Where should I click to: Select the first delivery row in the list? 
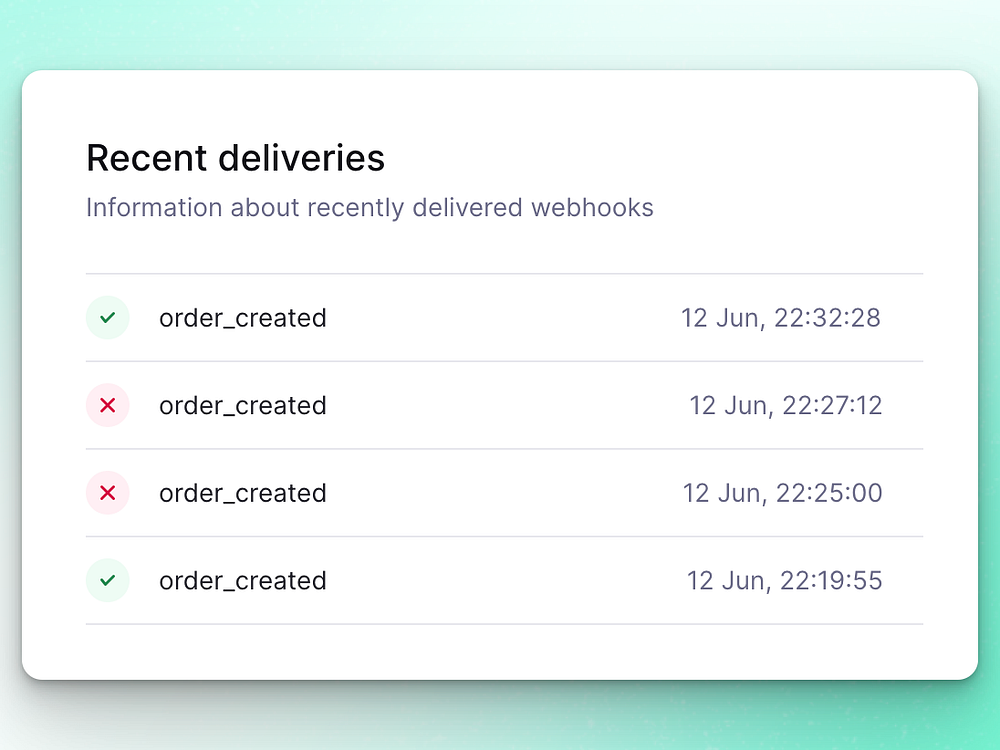[x=504, y=318]
